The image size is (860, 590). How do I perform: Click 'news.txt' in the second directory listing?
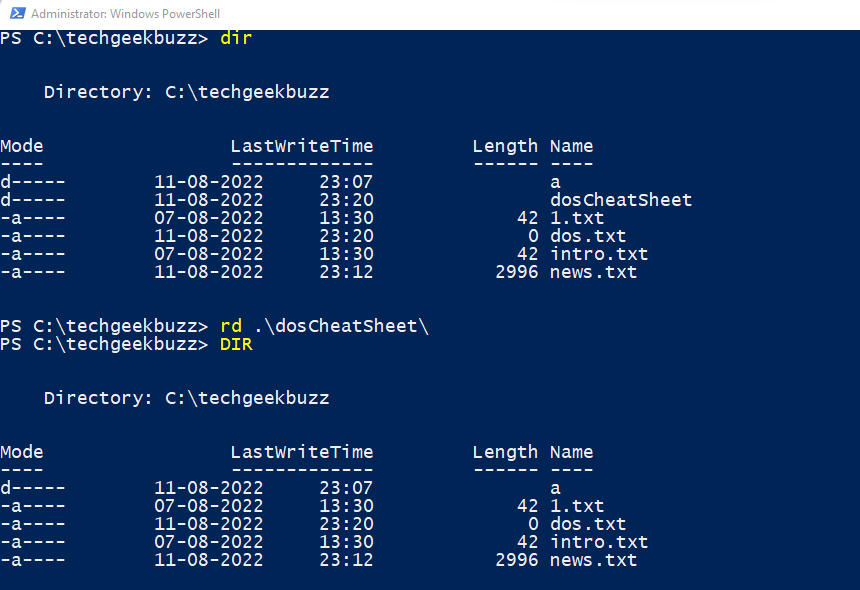point(593,560)
